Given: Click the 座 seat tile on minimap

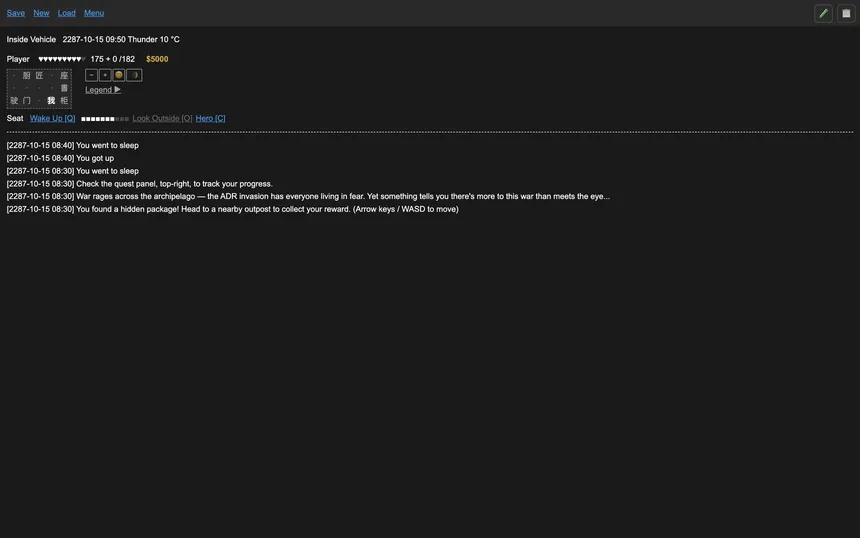Looking at the screenshot, I should (x=64, y=76).
